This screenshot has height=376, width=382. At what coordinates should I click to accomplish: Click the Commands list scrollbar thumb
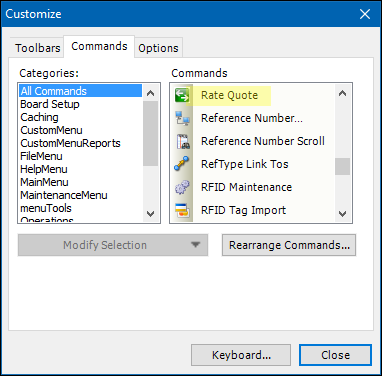click(342, 166)
